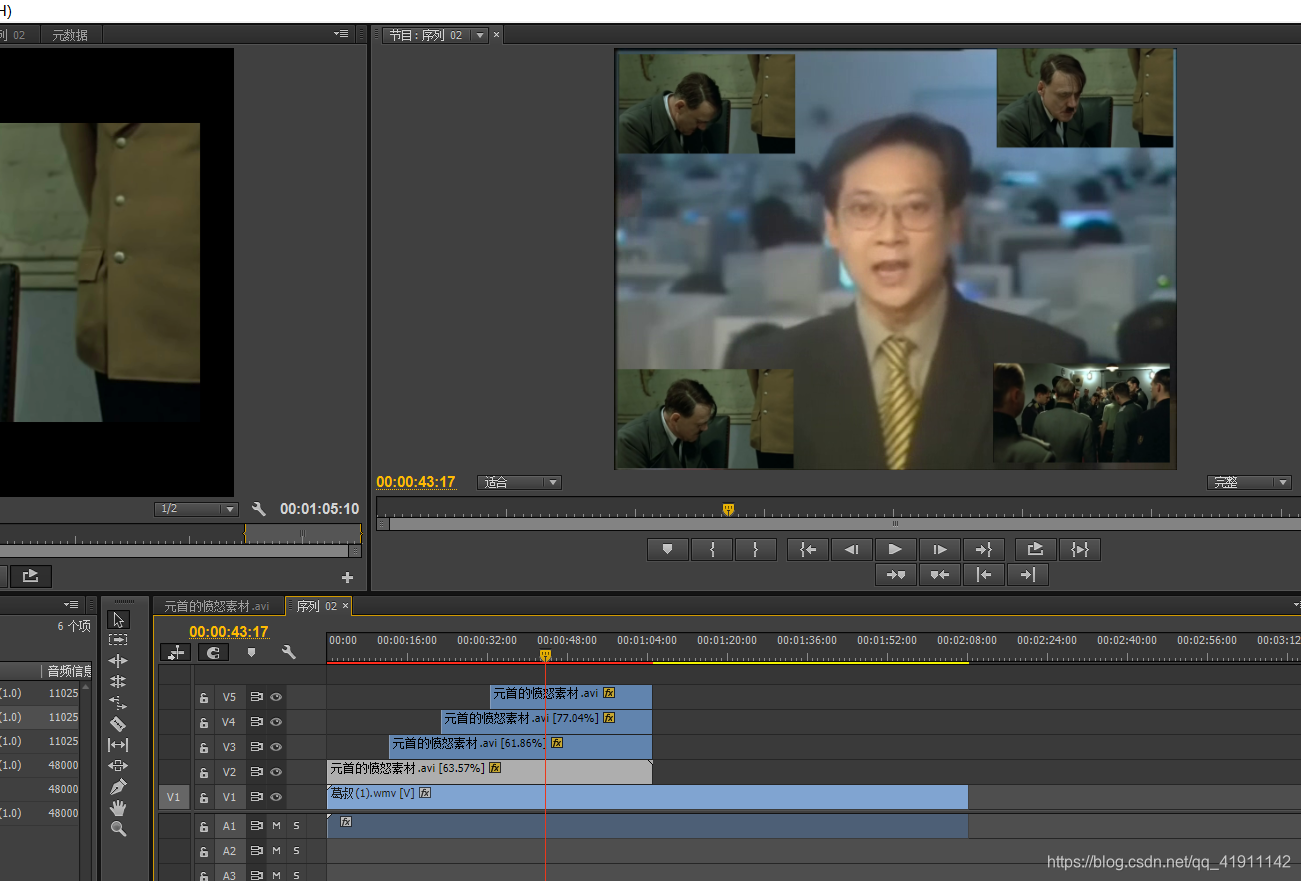The image size is (1301, 881).
Task: Switch to the 元数据 tab
Action: (70, 35)
